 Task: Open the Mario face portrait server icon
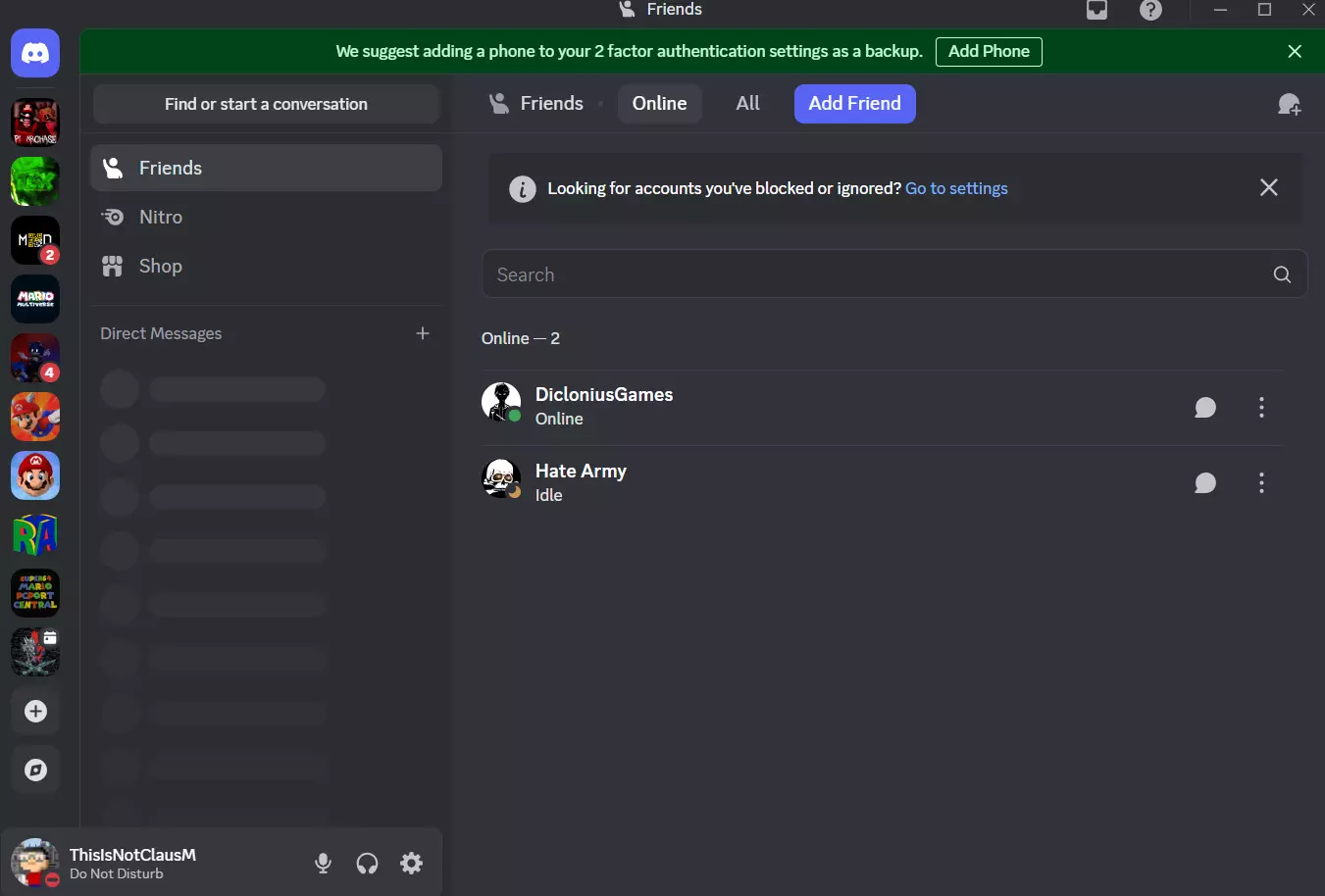[35, 475]
